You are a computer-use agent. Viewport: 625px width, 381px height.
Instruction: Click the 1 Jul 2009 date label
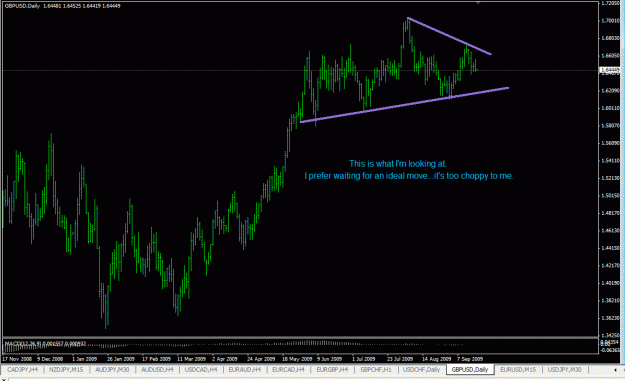(x=364, y=359)
